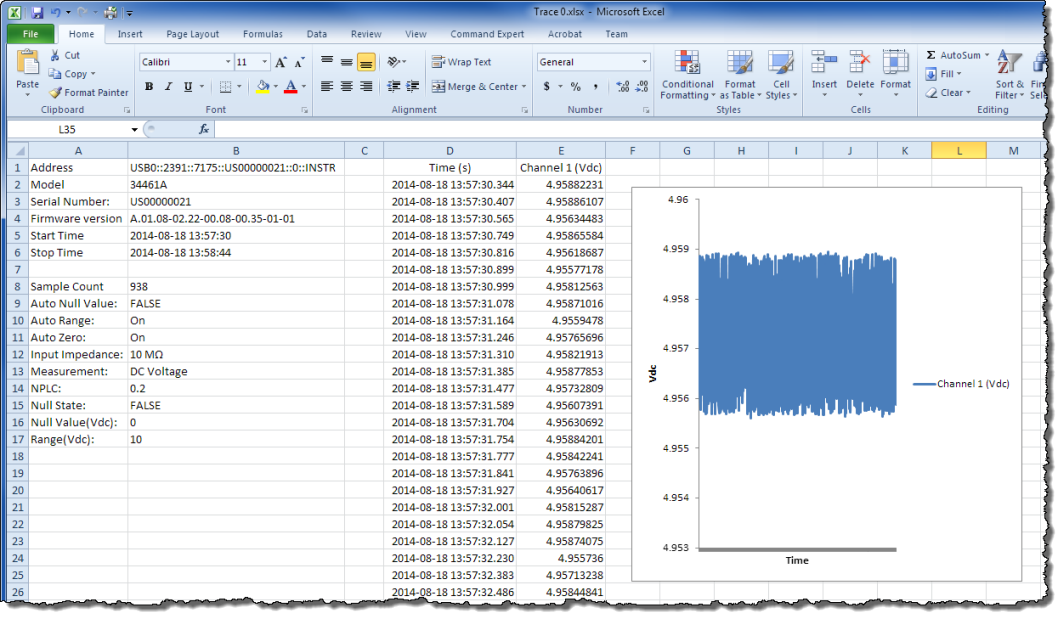Screen dimensions: 1062x618
Task: Click the red Font Color A
Action: click(x=291, y=86)
